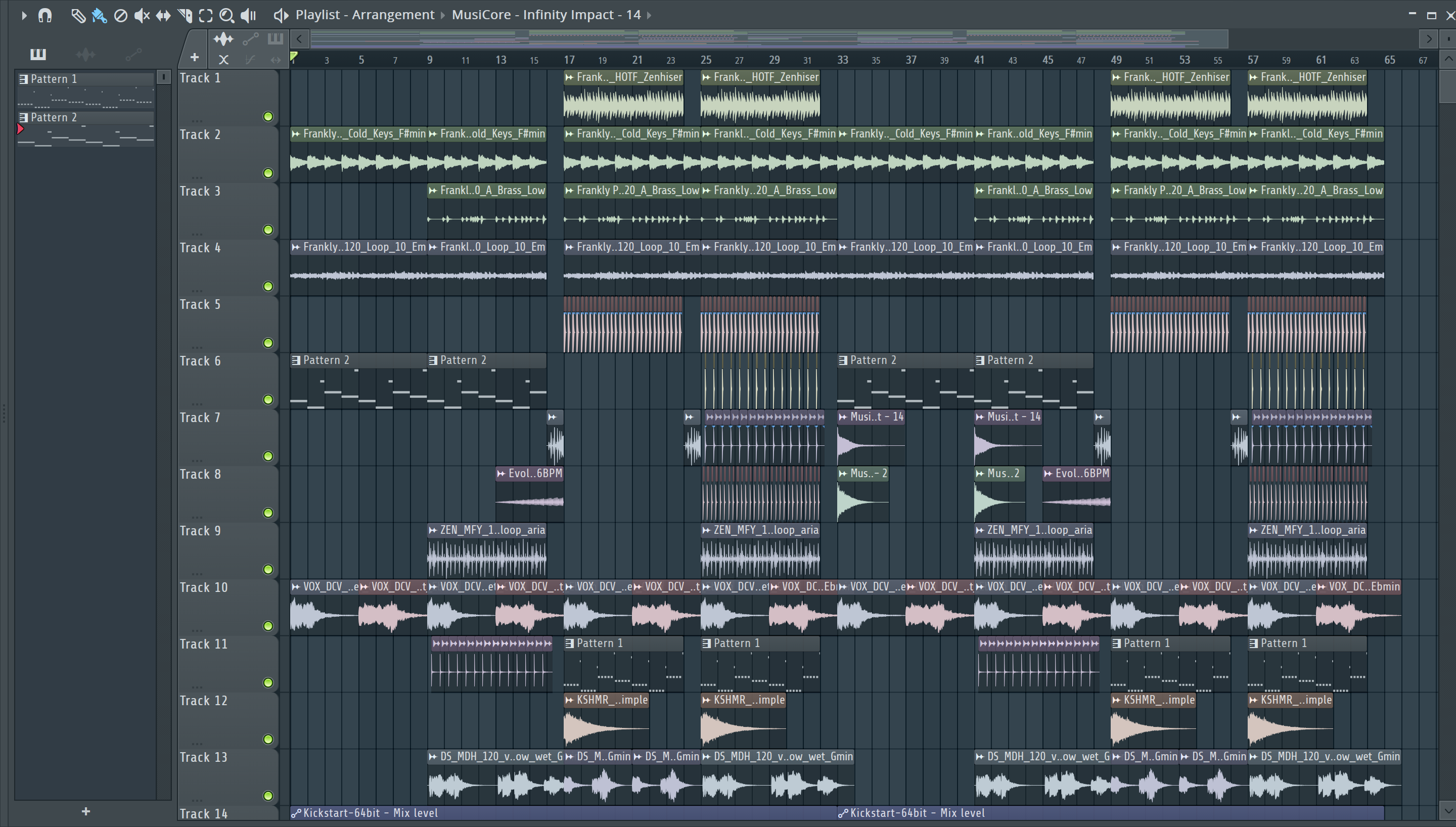Mute Track 2 using its green LED
The width and height of the screenshot is (1456, 827).
(x=268, y=173)
